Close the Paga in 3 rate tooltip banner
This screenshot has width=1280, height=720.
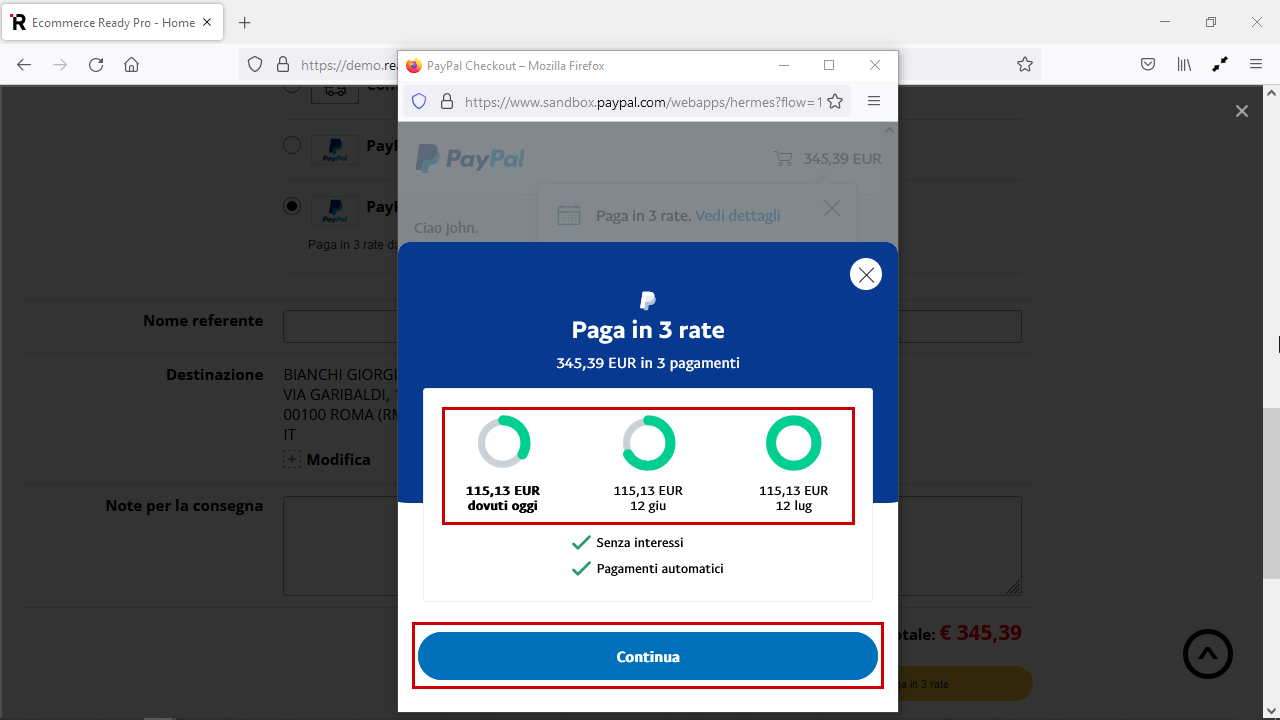tap(832, 208)
